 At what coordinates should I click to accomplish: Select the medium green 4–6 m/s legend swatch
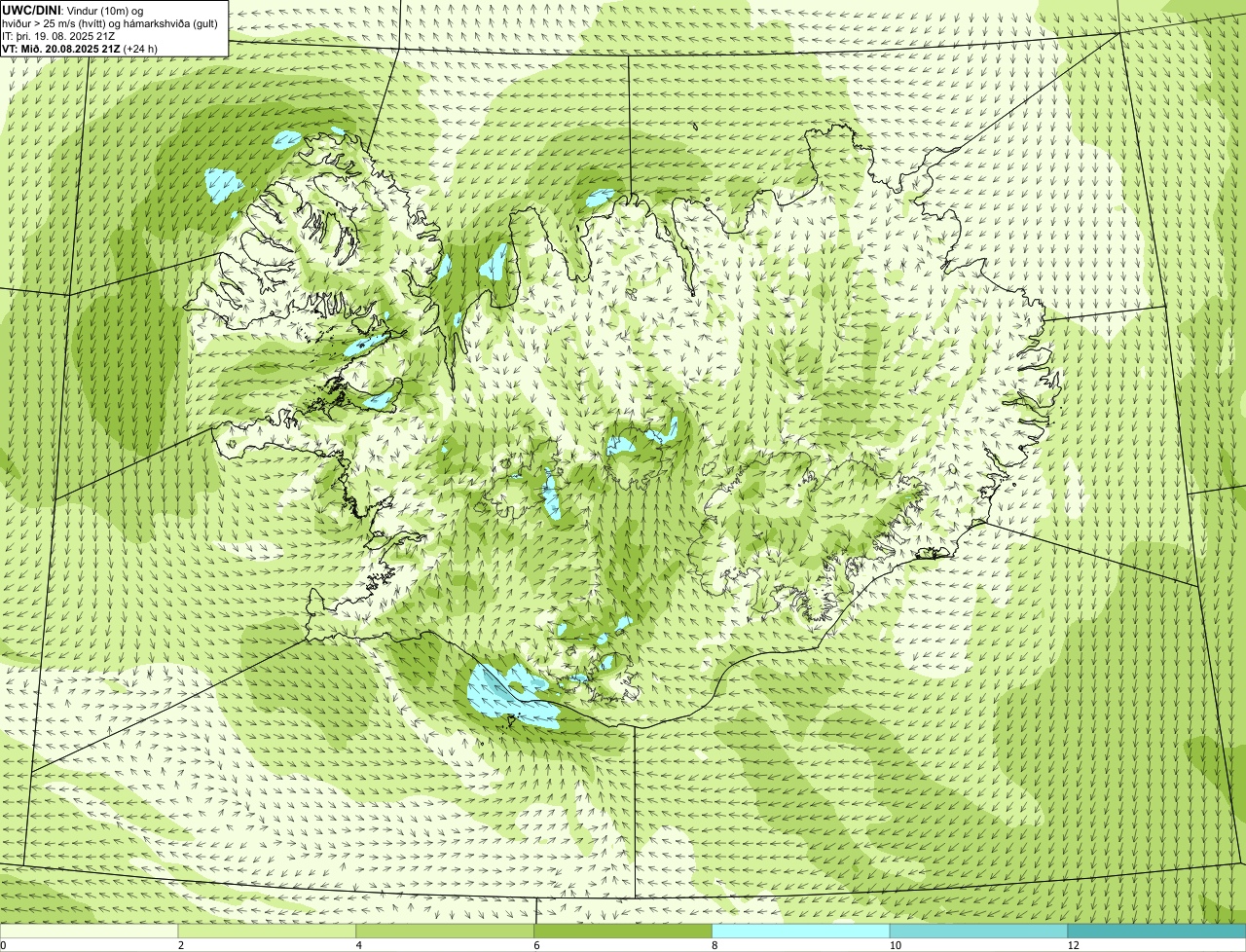coord(446,932)
